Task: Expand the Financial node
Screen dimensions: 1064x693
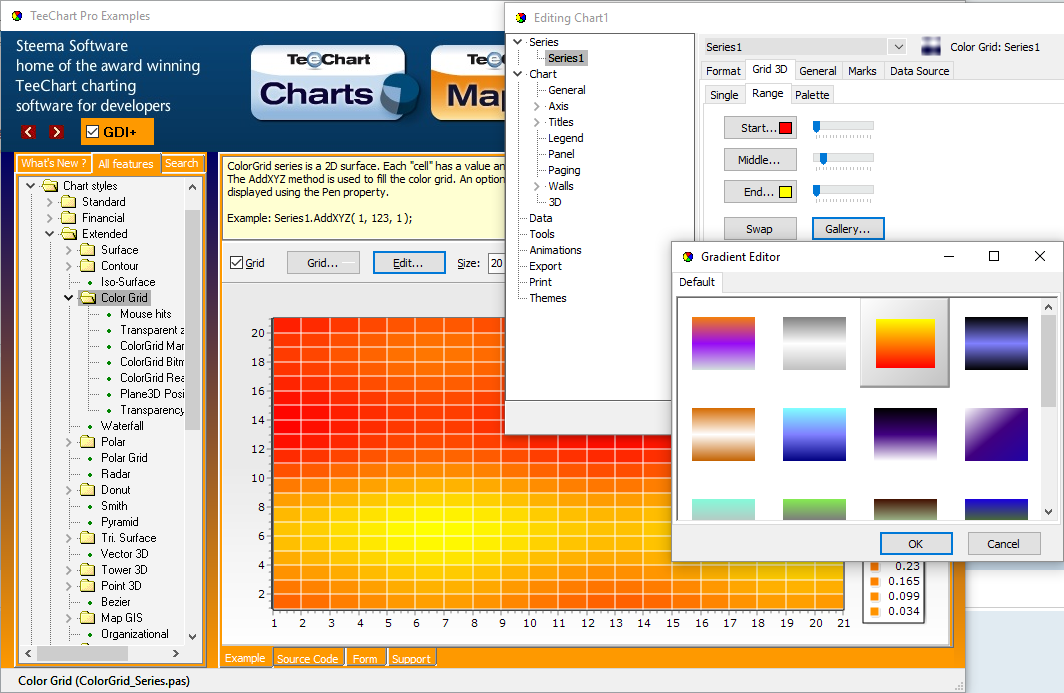Action: pos(49,218)
